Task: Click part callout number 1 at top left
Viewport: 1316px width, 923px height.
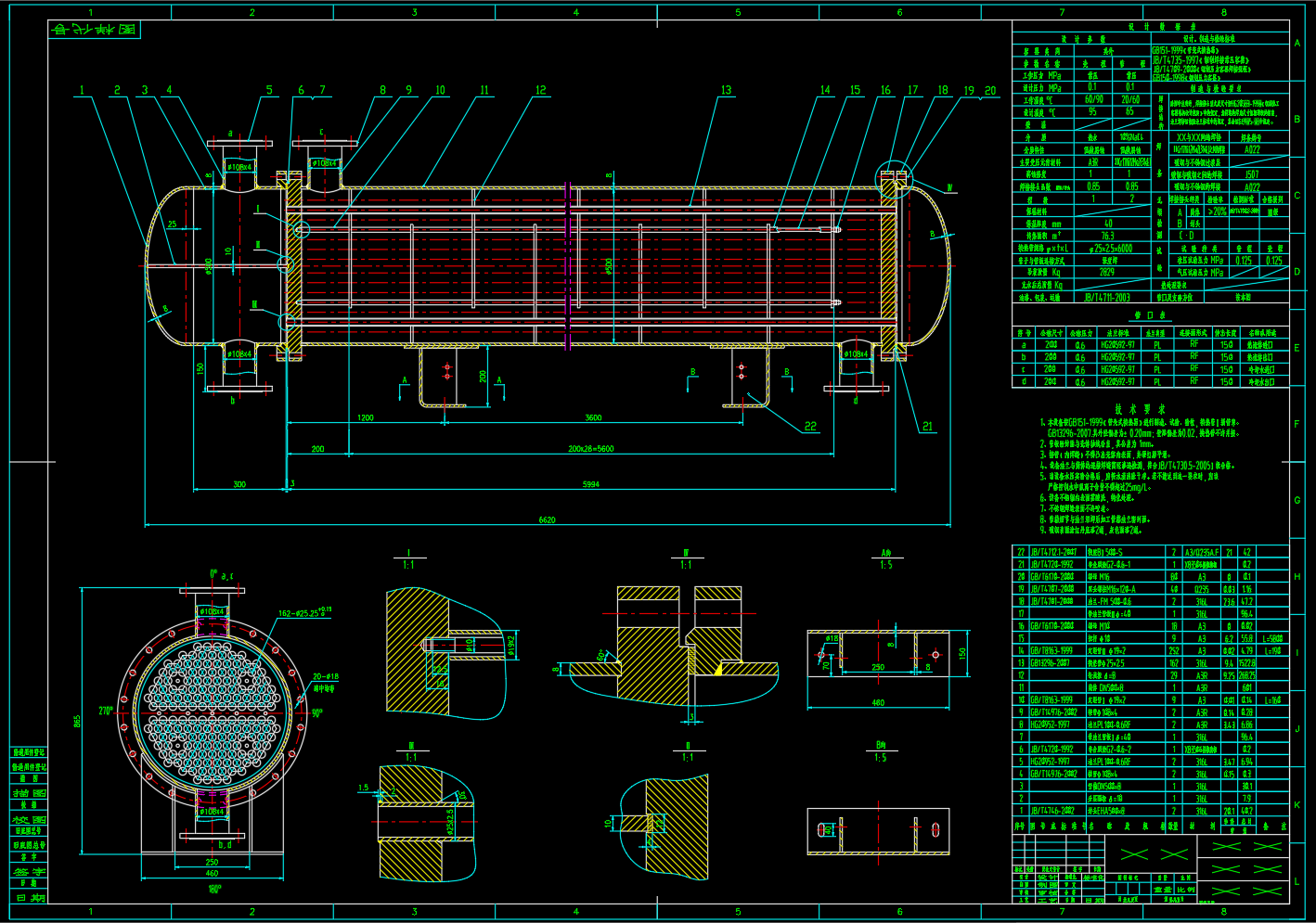Action: point(82,90)
